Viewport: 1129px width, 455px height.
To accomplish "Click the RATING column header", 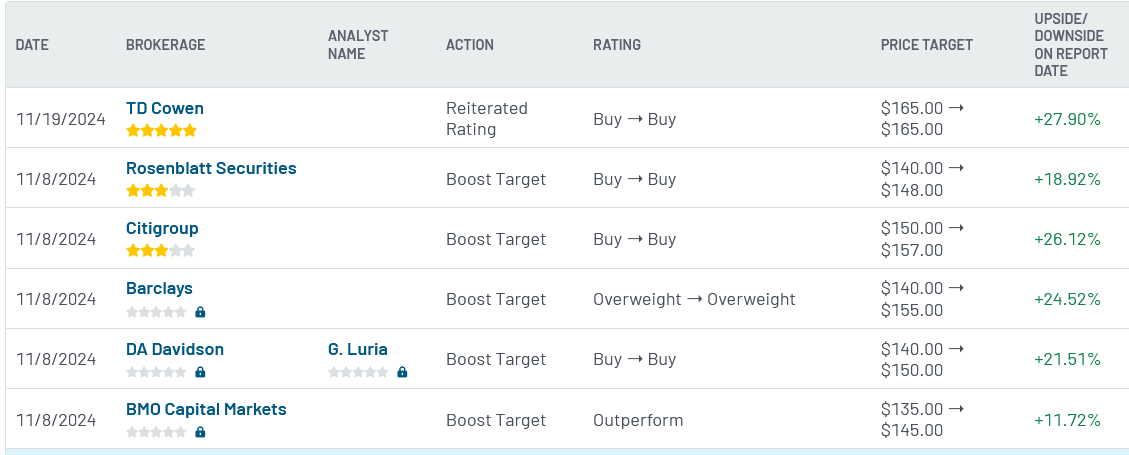I will [617, 45].
